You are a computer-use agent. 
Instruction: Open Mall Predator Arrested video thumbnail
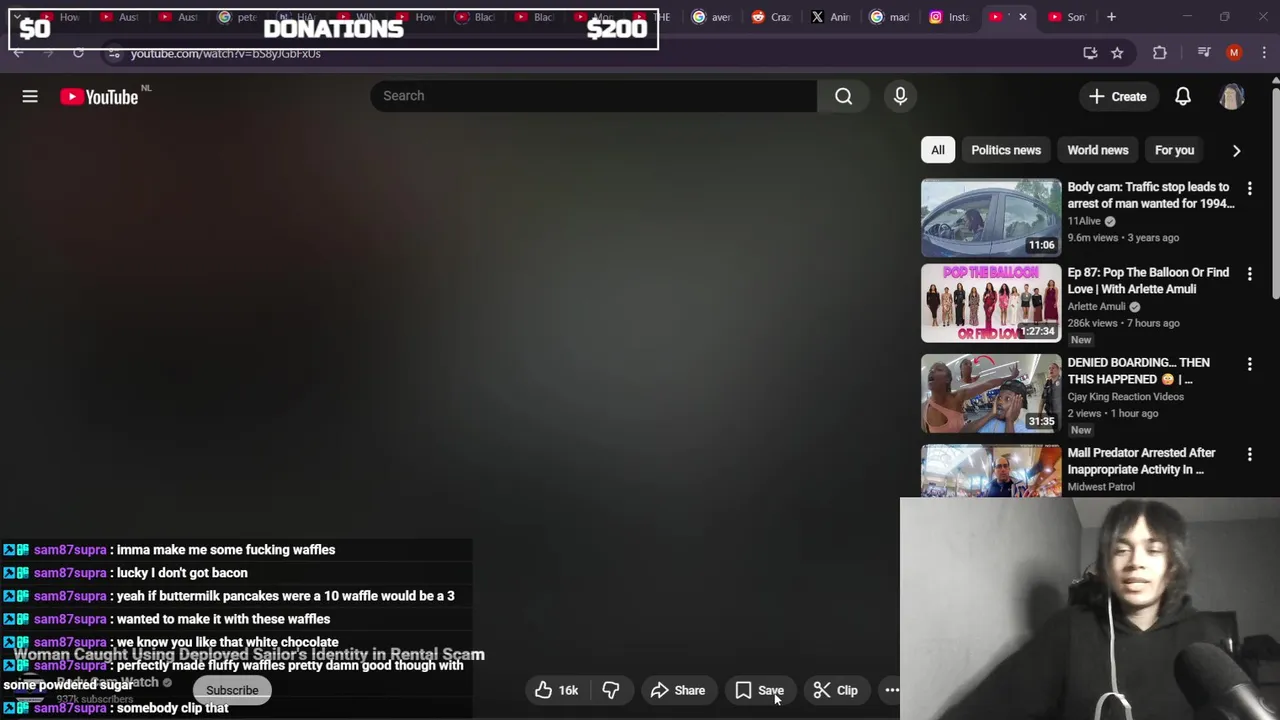pyautogui.click(x=991, y=472)
